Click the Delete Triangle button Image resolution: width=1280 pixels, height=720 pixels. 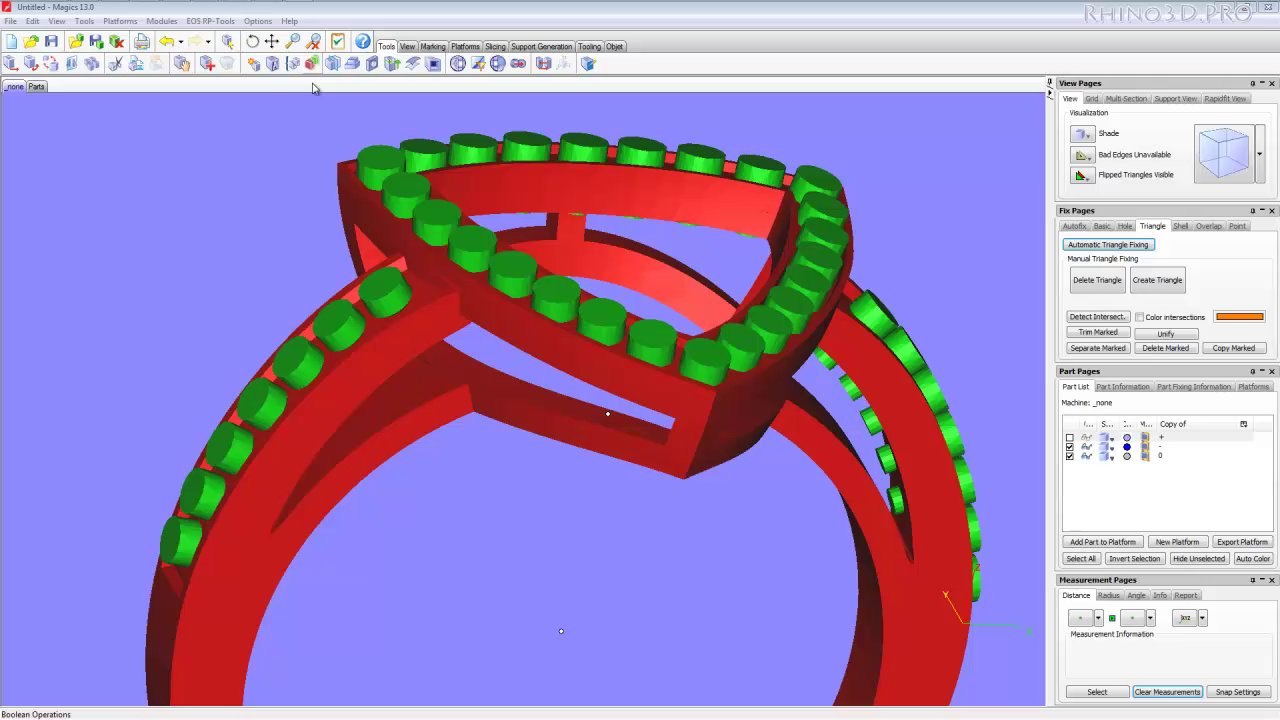[1097, 280]
